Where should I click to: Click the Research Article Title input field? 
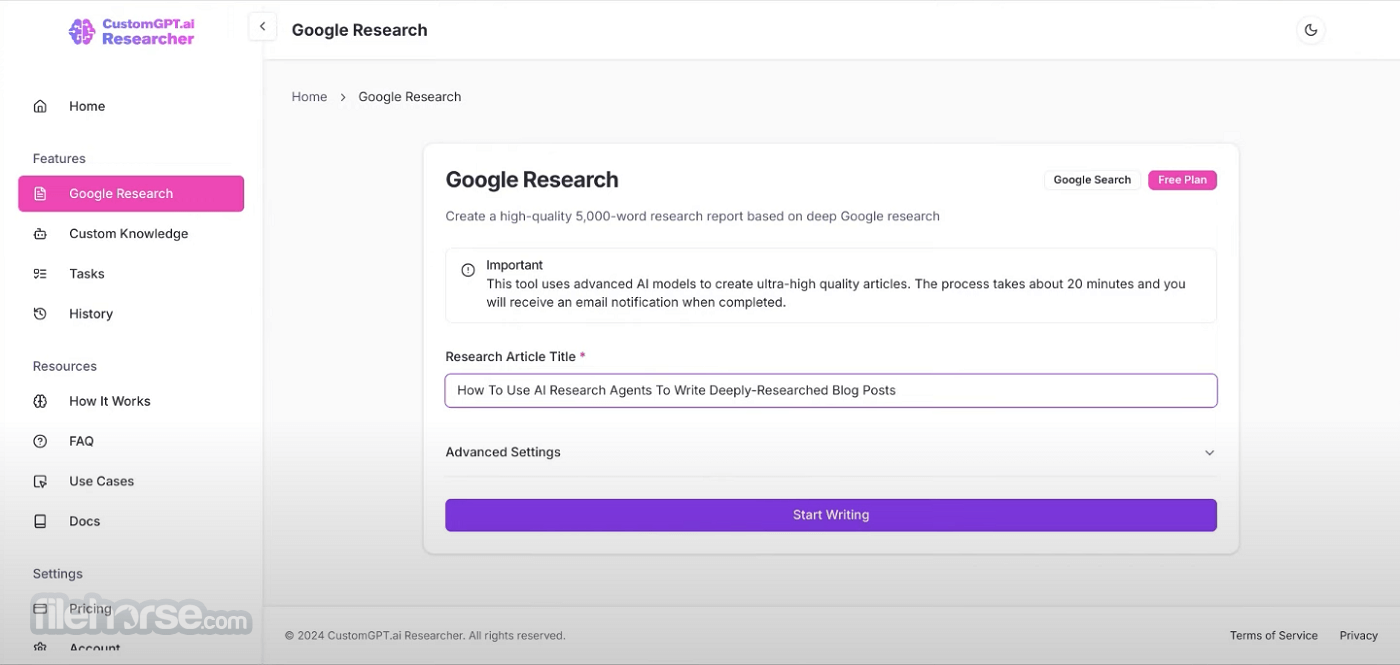[831, 390]
